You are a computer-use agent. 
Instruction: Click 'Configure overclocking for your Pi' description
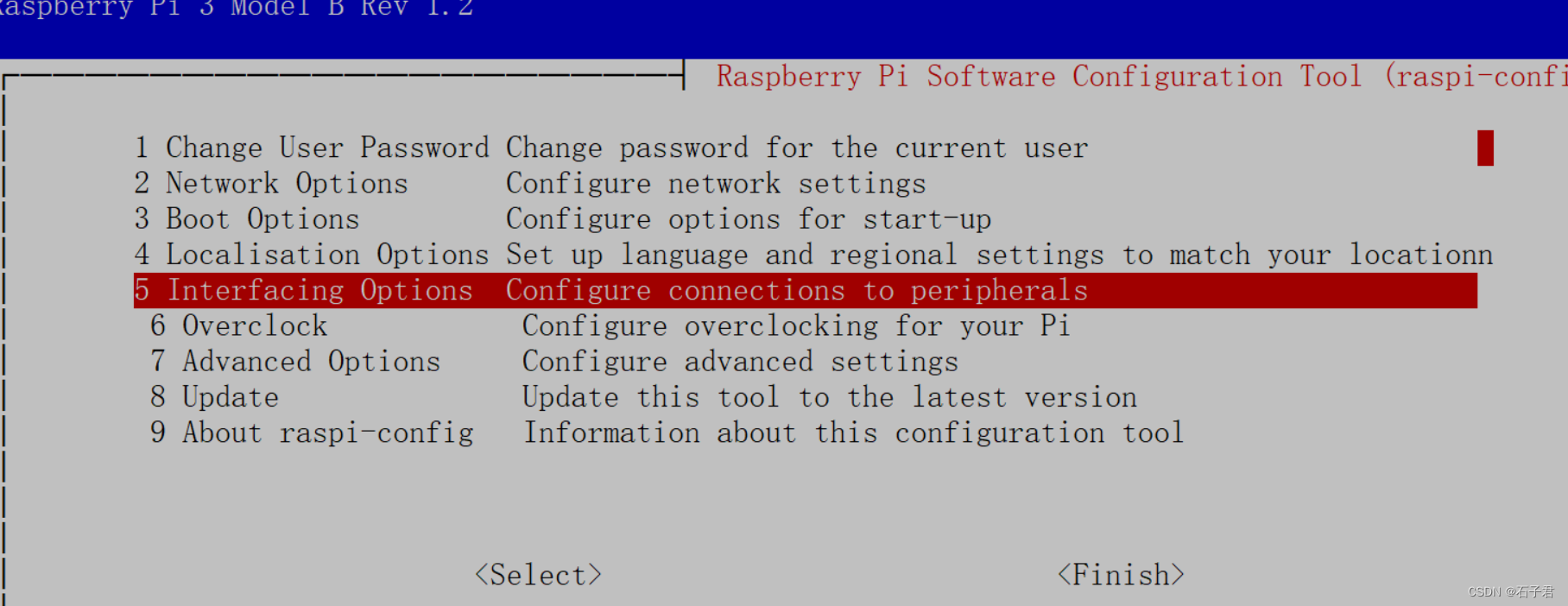(796, 326)
